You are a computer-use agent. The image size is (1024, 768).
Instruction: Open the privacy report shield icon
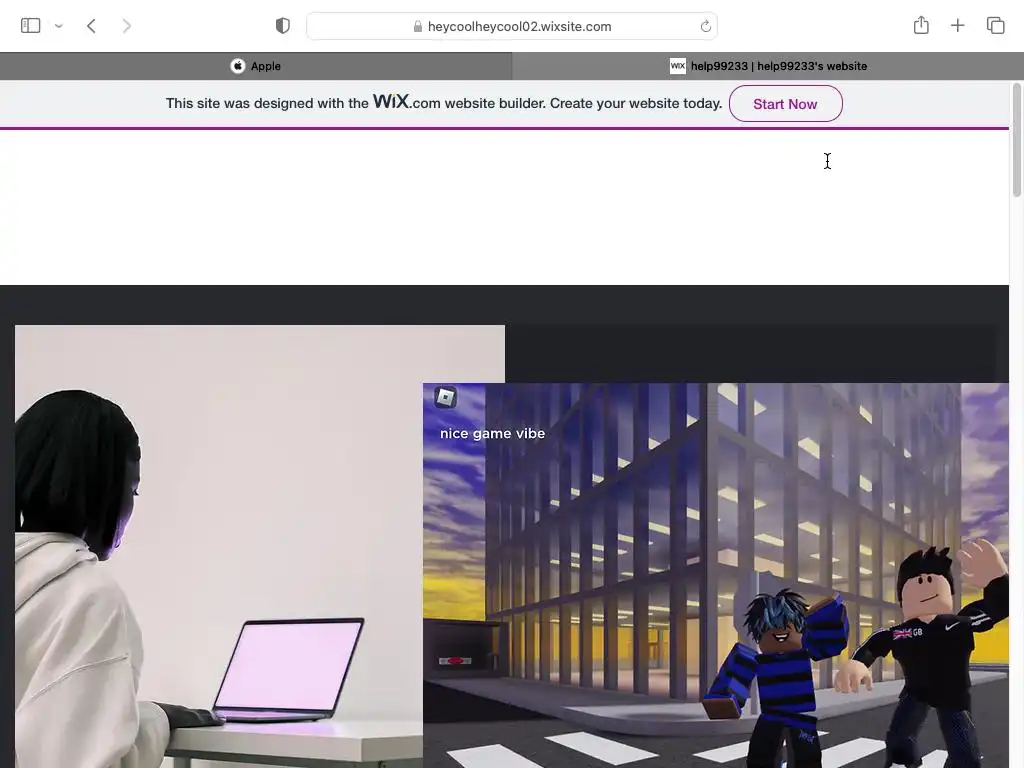pyautogui.click(x=282, y=25)
